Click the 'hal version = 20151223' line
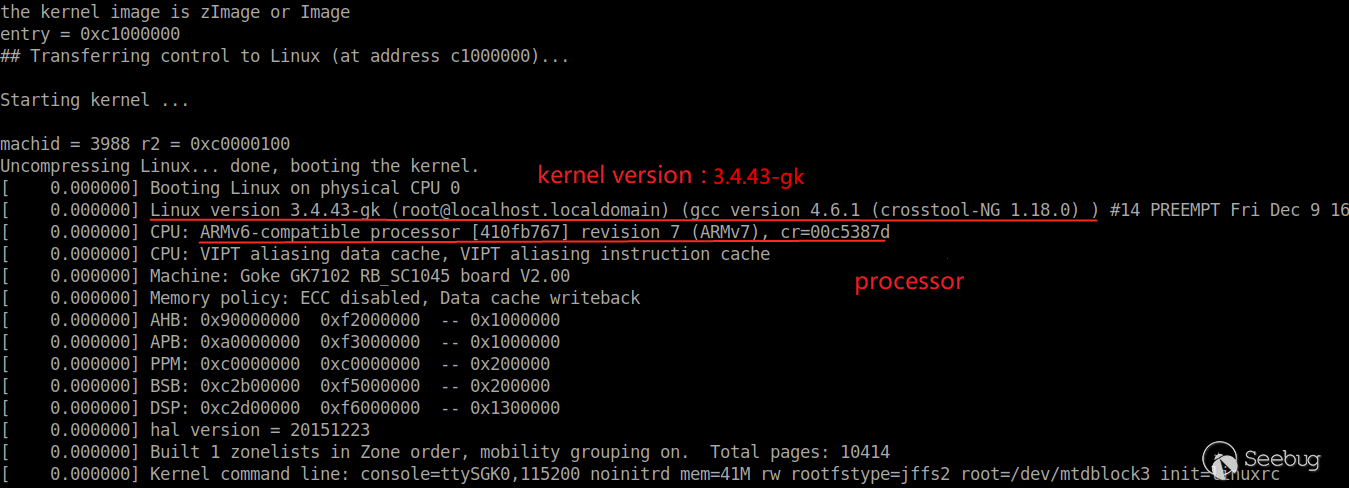Screen dimensions: 1349x488 click(x=185, y=430)
